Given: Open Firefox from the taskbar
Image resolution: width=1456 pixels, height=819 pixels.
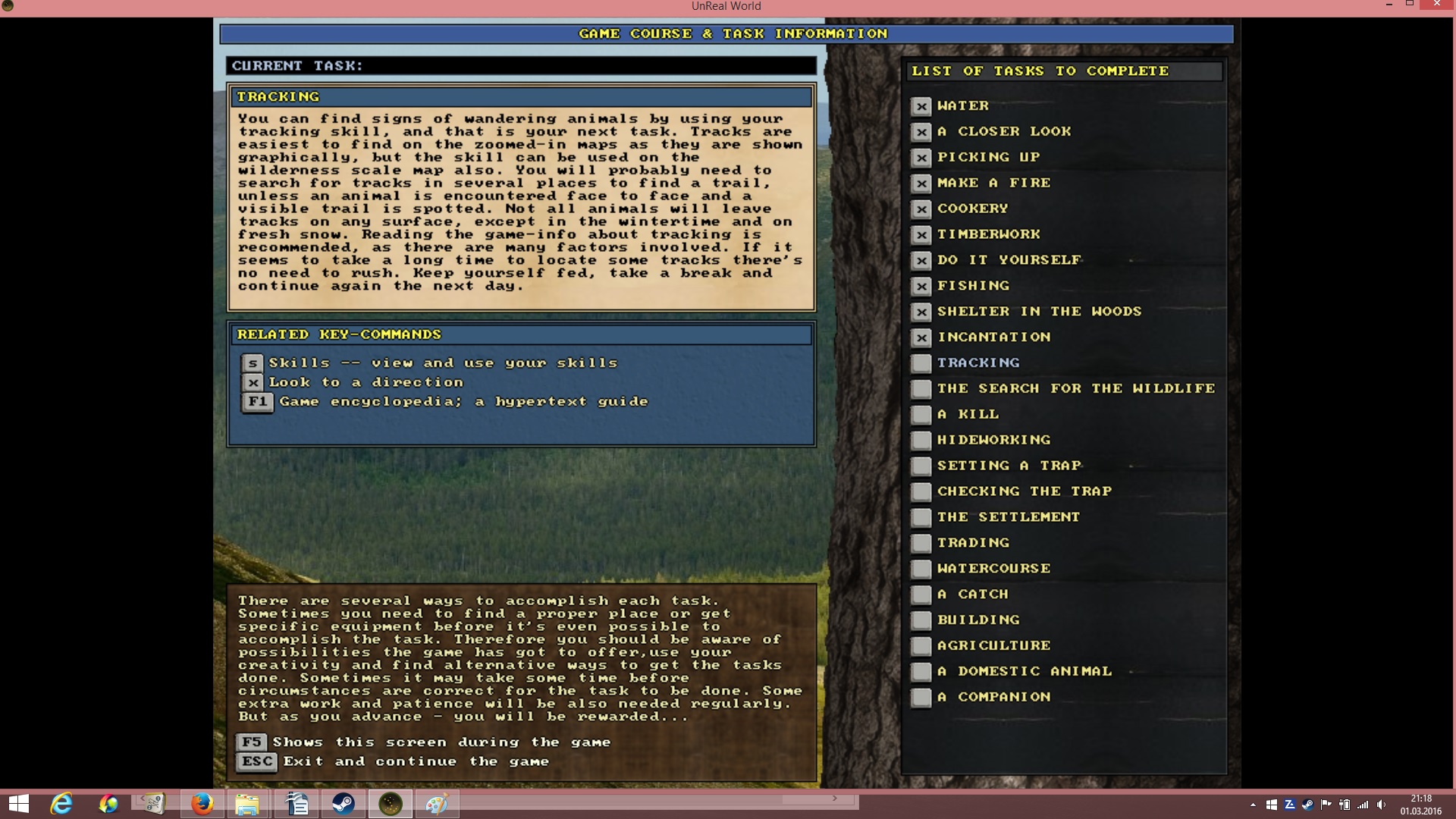Looking at the screenshot, I should click(202, 804).
